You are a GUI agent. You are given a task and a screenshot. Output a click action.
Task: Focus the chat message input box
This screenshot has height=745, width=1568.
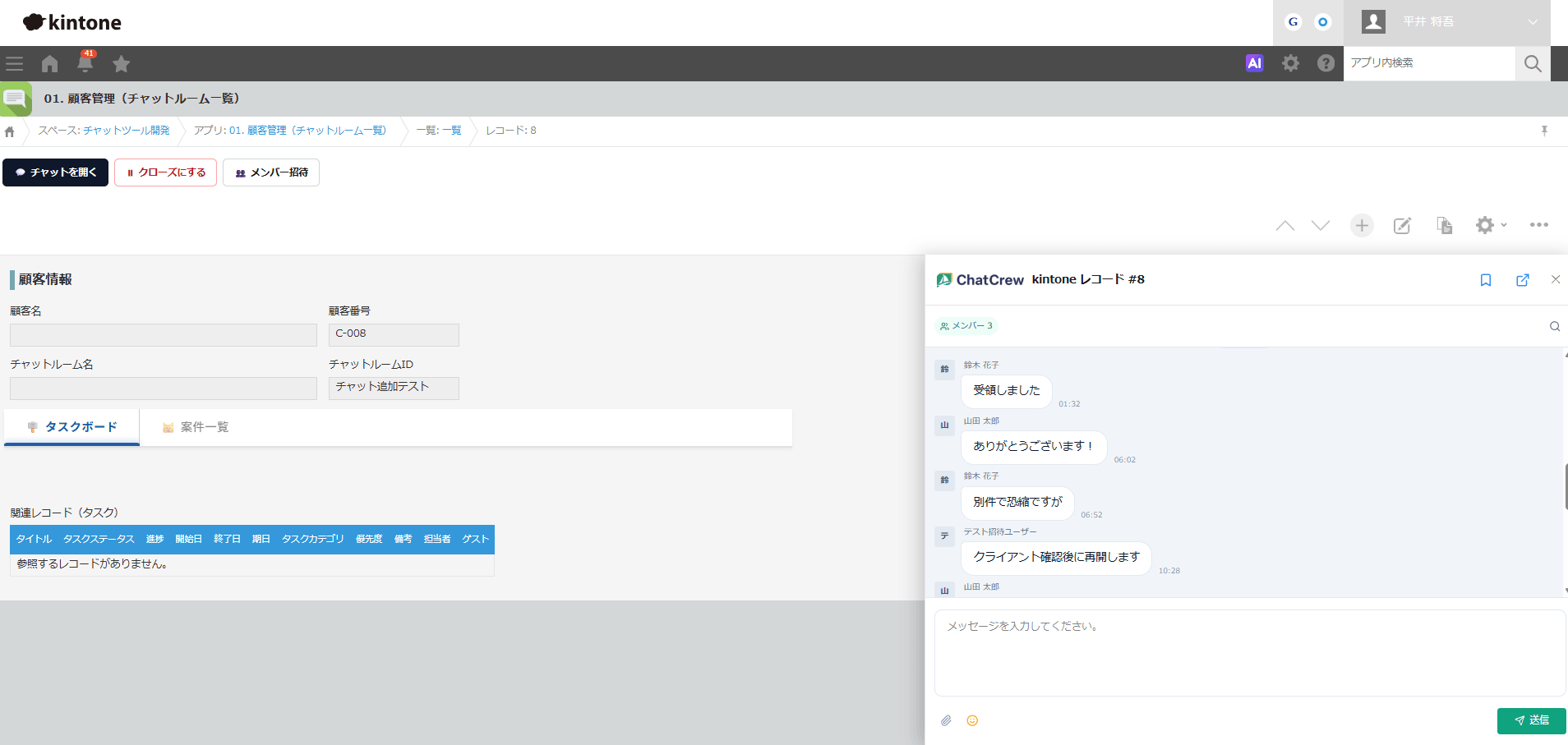[x=1250, y=653]
